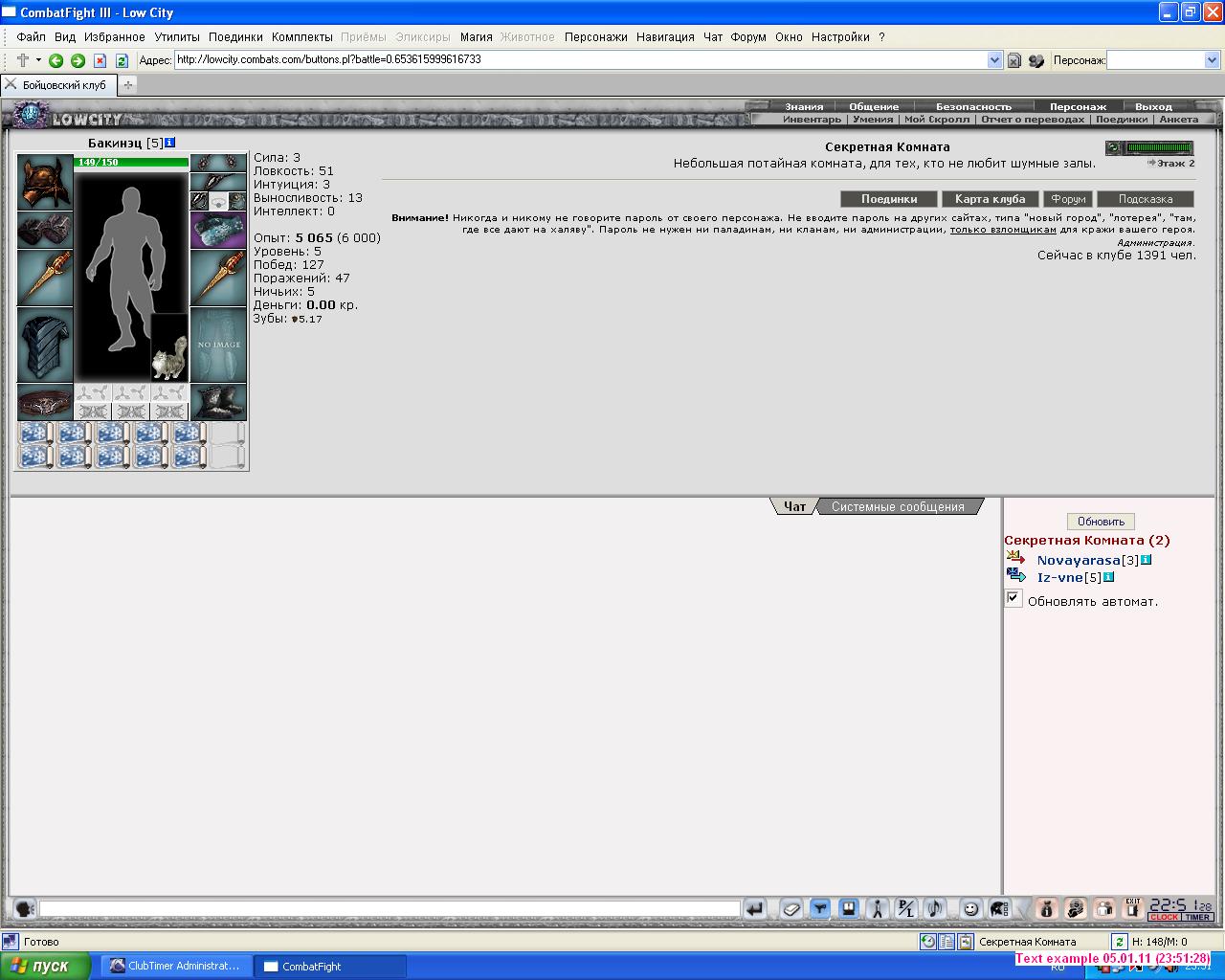Open the Поединки menu in menu bar
The height and width of the screenshot is (980, 1225).
click(235, 37)
